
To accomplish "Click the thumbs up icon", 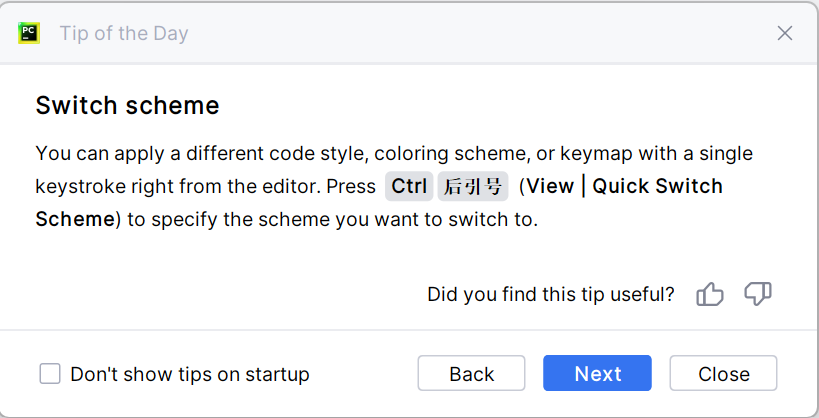I will (x=710, y=294).
